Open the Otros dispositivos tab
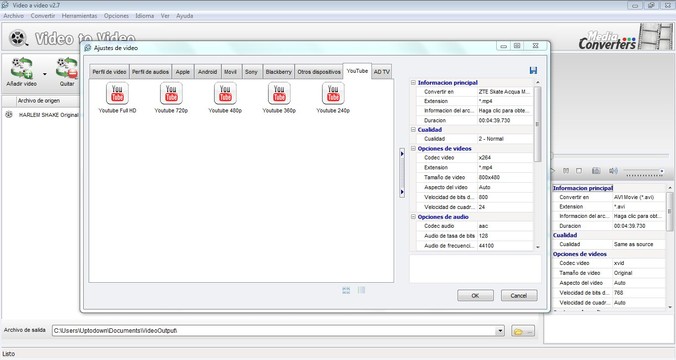The image size is (676, 360). [x=319, y=72]
